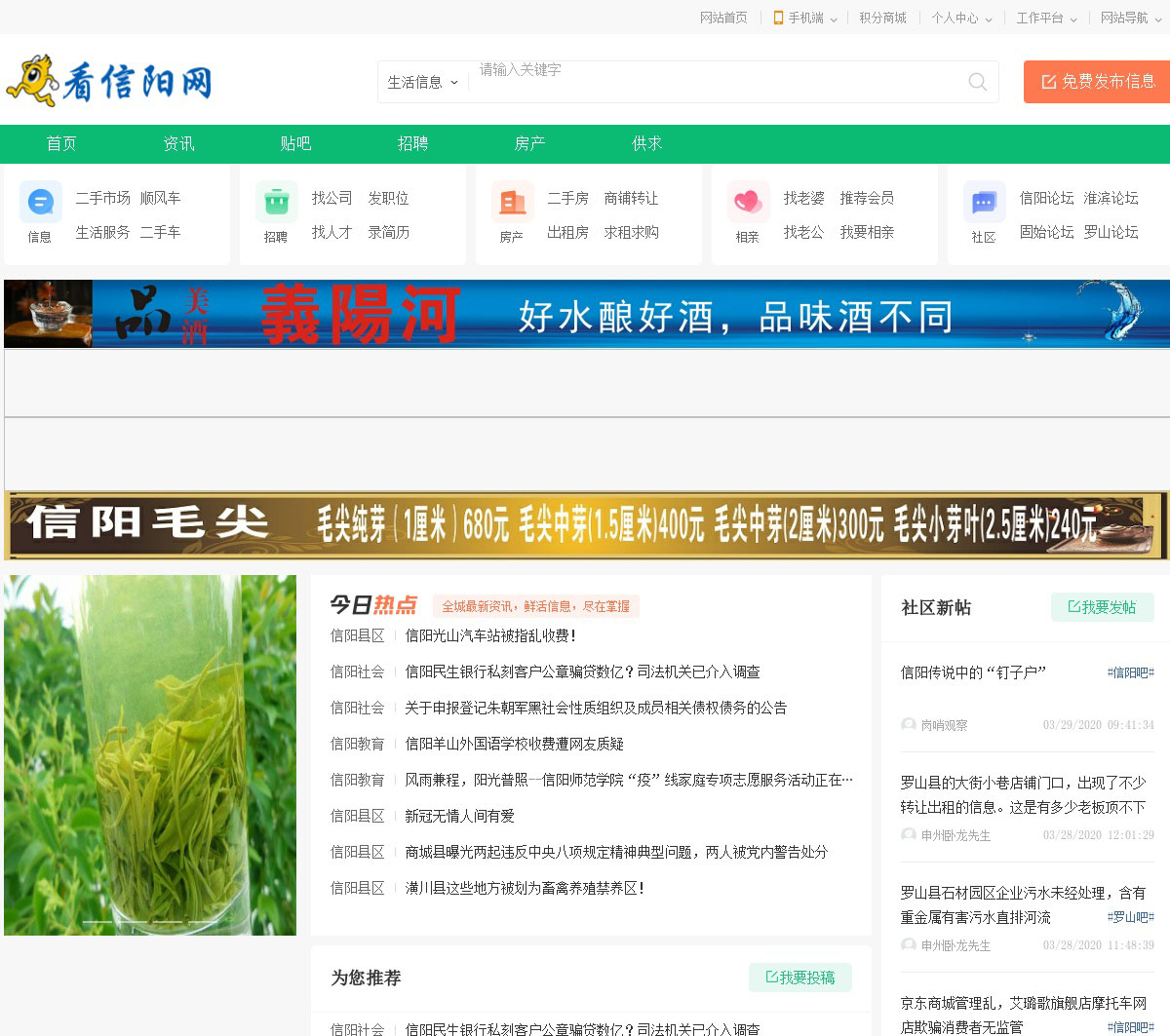
Task: Open the green 招聘 briefcase icon
Action: point(276,202)
